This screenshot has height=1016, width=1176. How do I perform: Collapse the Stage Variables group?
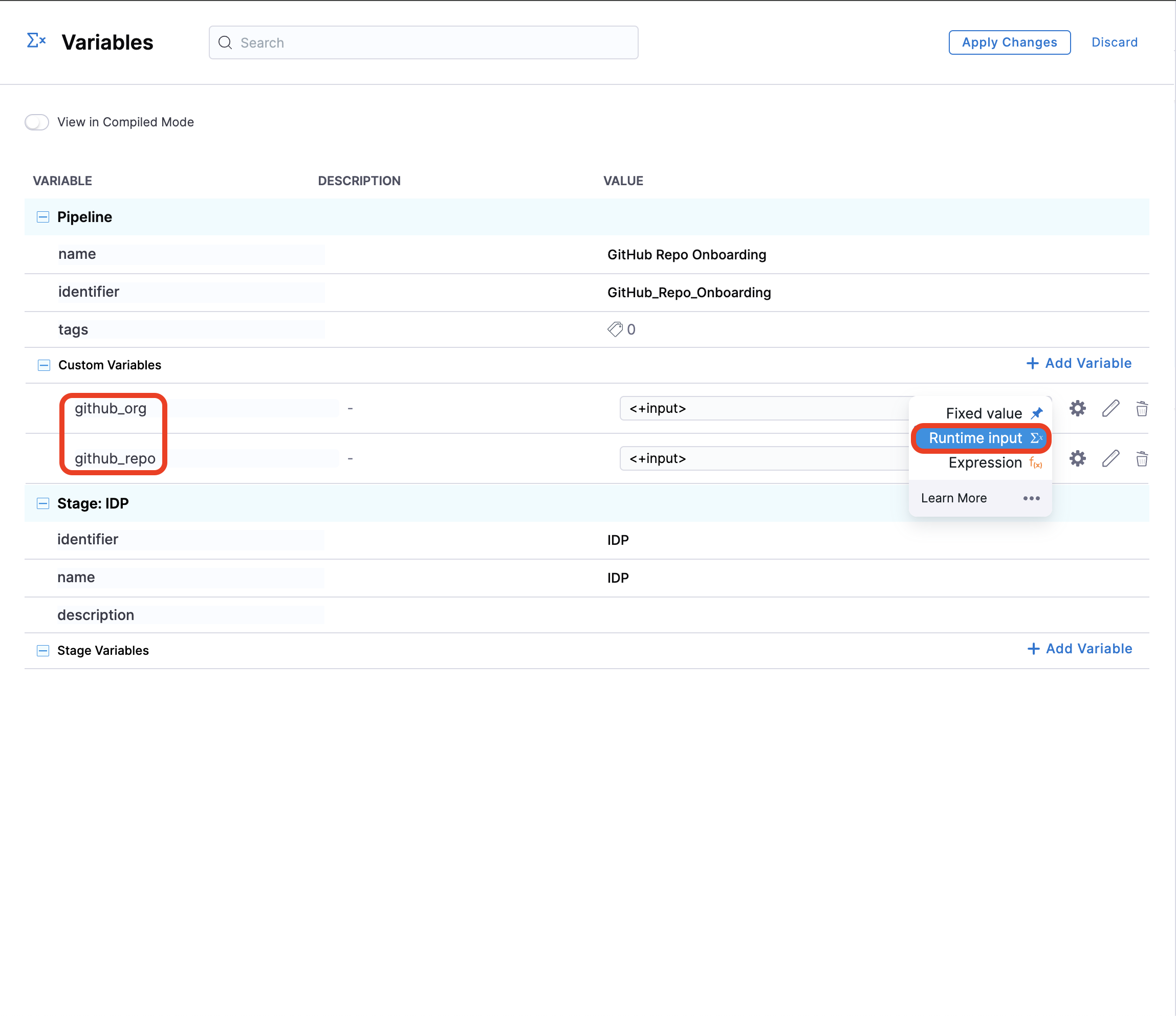point(42,650)
